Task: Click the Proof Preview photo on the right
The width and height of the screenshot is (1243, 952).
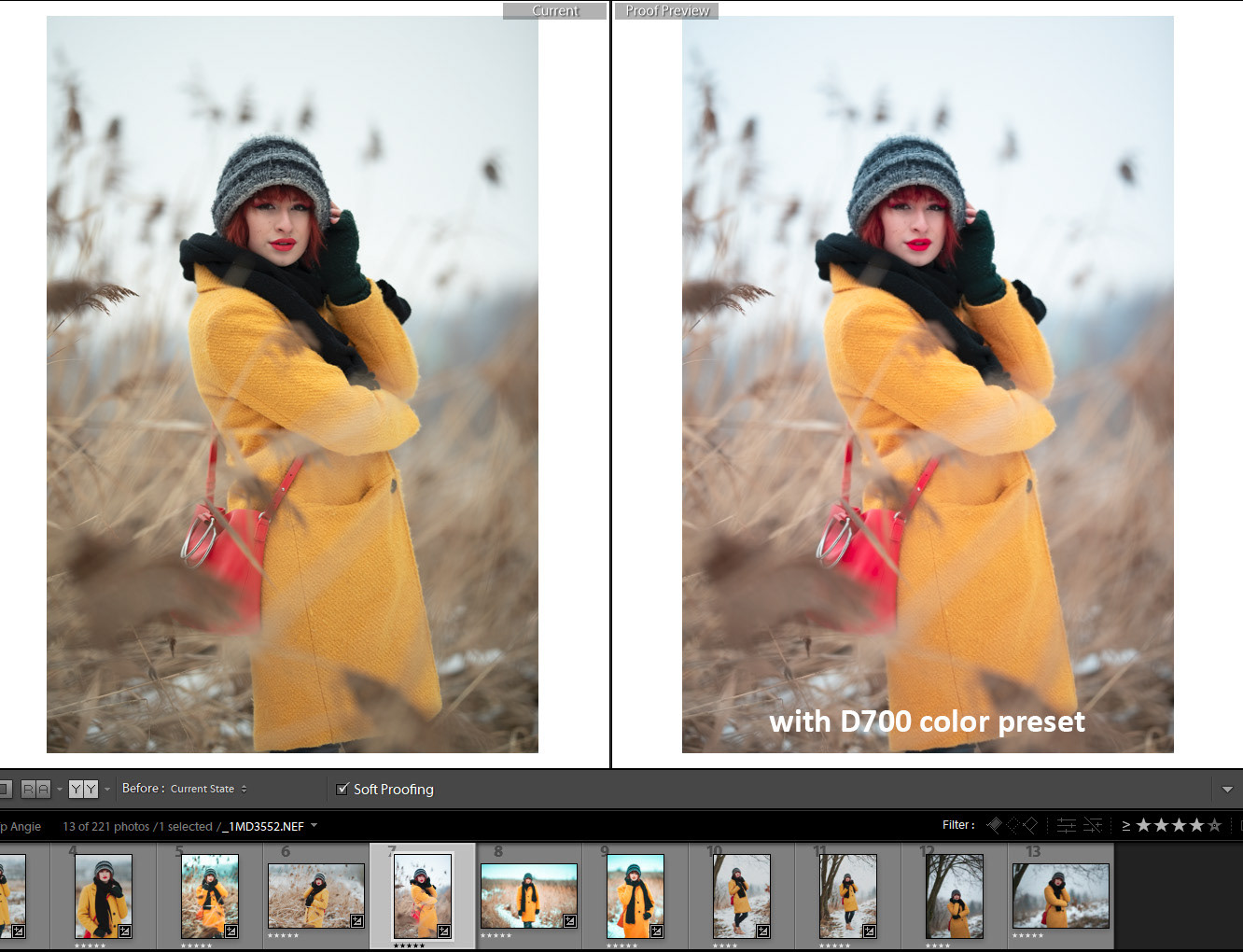Action: [928, 385]
